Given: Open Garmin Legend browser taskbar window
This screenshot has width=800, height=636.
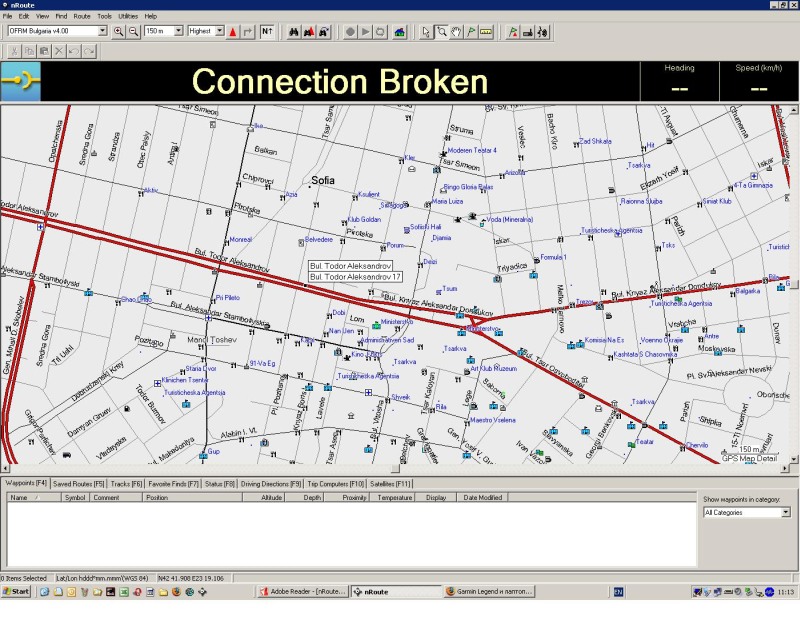Looking at the screenshot, I should 489,592.
